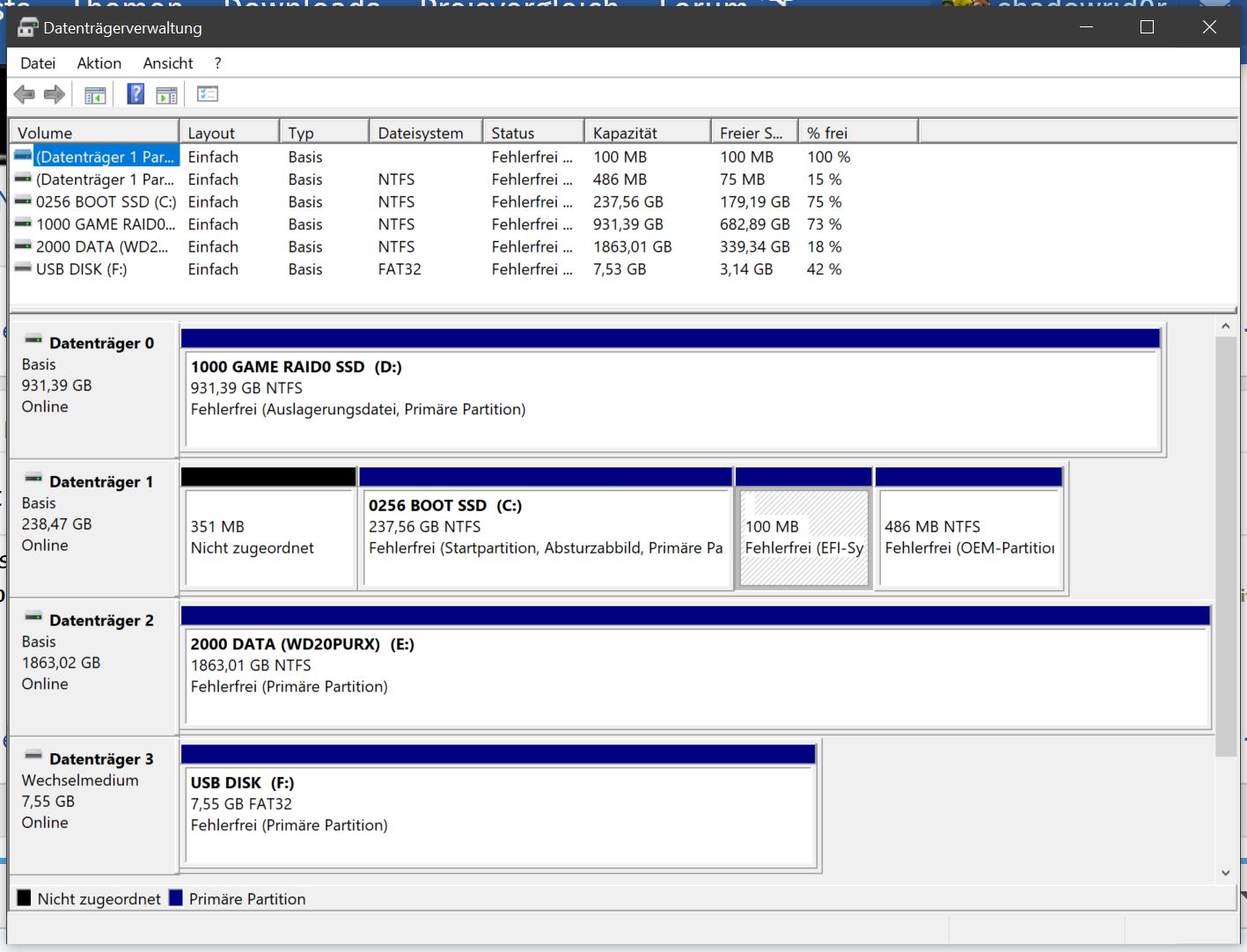Click the settings list toolbar icon

point(208,94)
